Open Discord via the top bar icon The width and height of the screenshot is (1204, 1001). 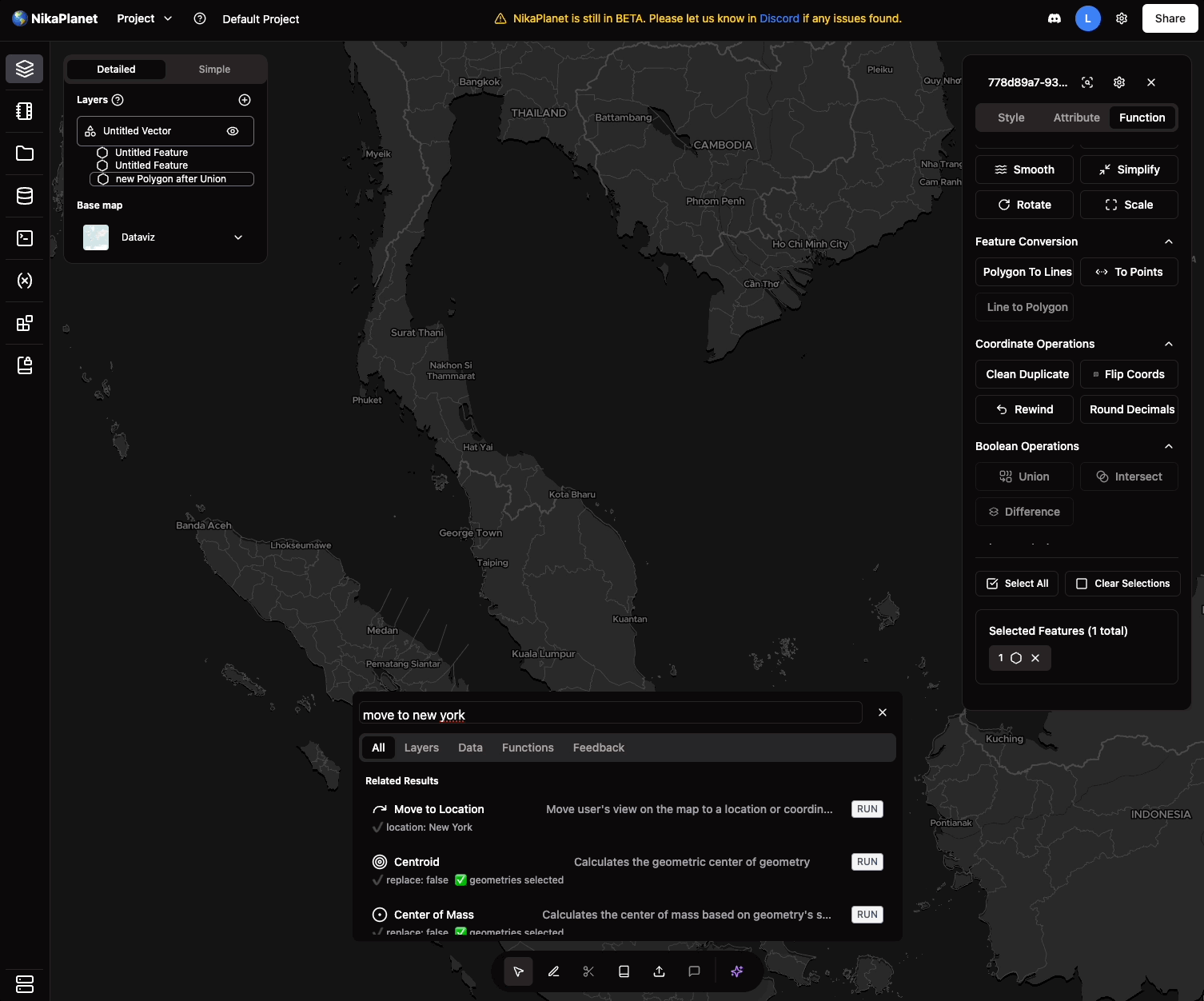[x=1054, y=18]
